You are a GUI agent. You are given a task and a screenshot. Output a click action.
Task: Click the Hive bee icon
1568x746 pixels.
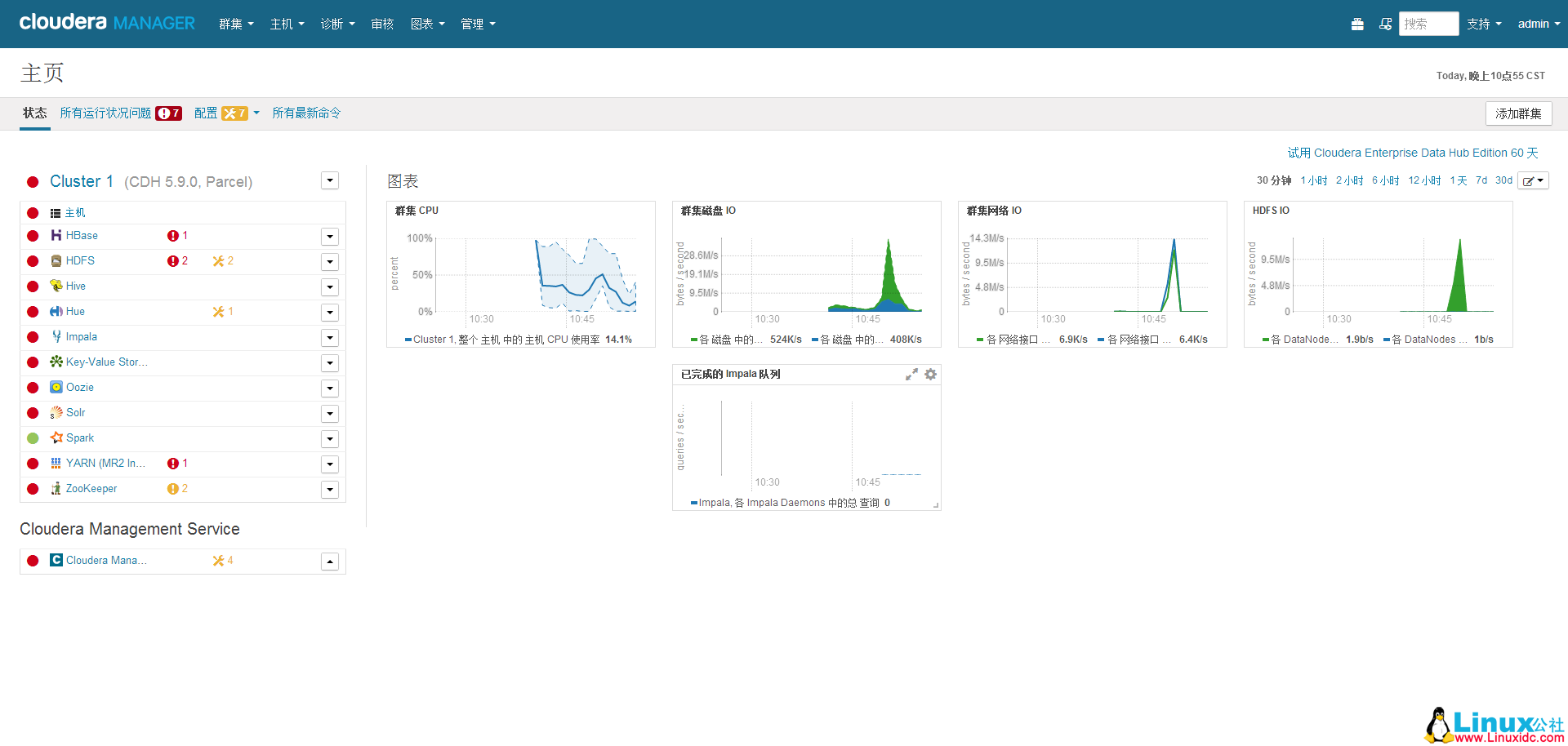(x=56, y=286)
